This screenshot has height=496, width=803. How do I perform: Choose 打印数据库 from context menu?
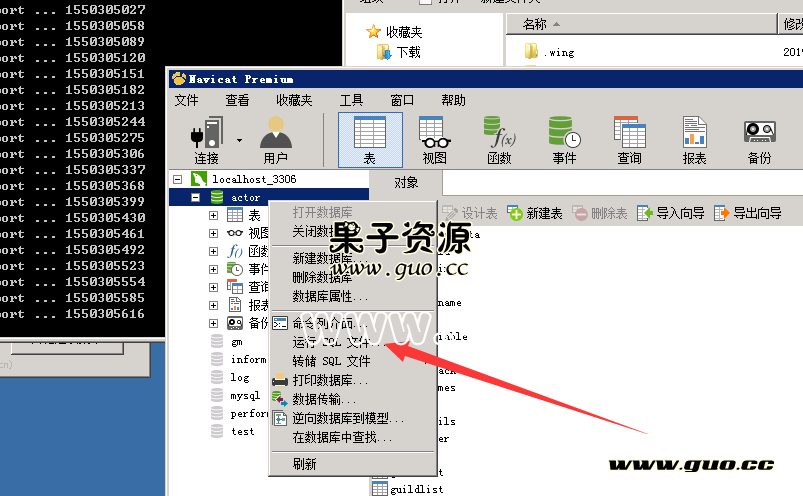click(x=352, y=380)
